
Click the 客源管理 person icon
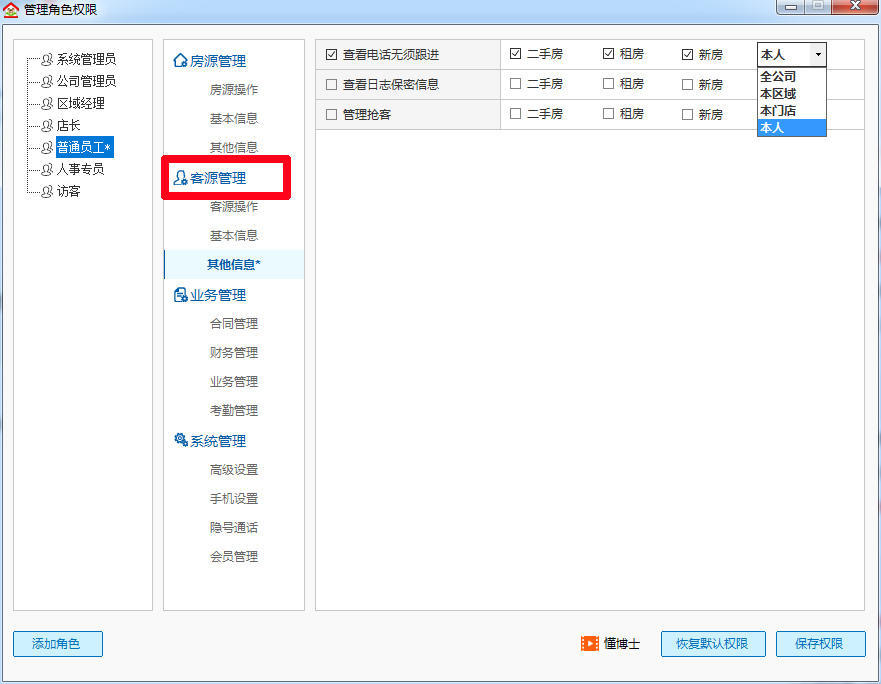[x=182, y=177]
